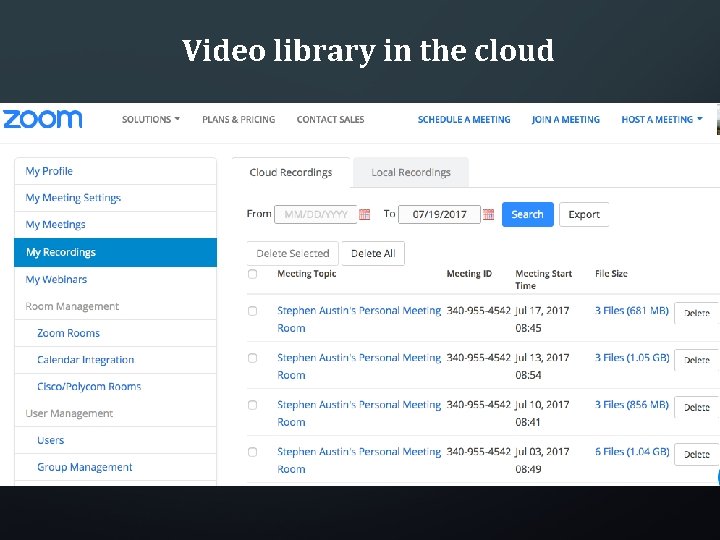The image size is (720, 540).
Task: Expand the Host a Meeting dropdown
Action: pyautogui.click(x=662, y=119)
